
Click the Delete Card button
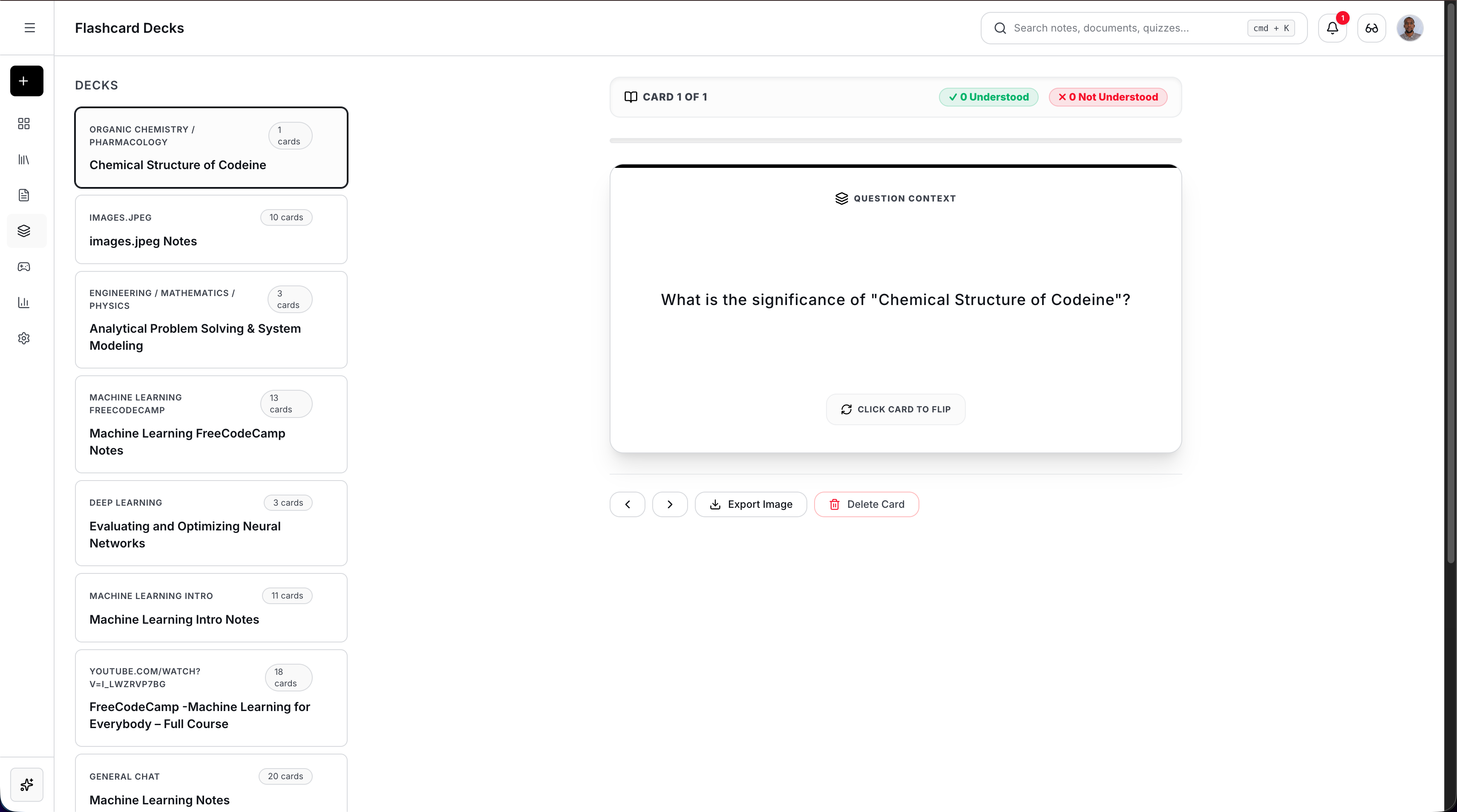coord(867,504)
